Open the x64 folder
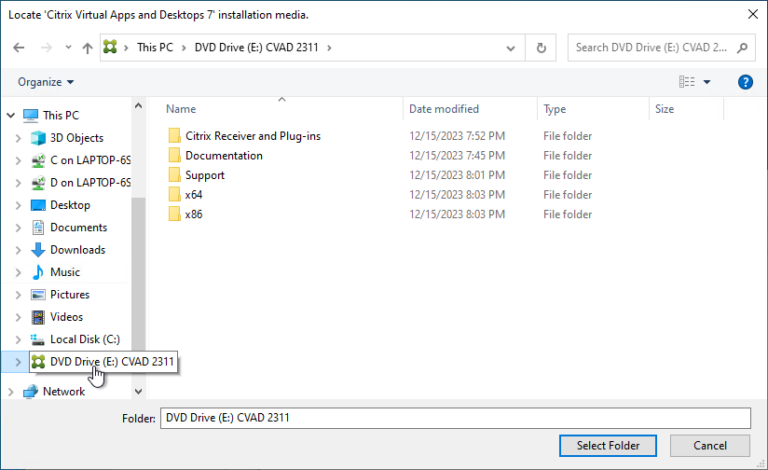The height and width of the screenshot is (470, 768). click(x=193, y=194)
